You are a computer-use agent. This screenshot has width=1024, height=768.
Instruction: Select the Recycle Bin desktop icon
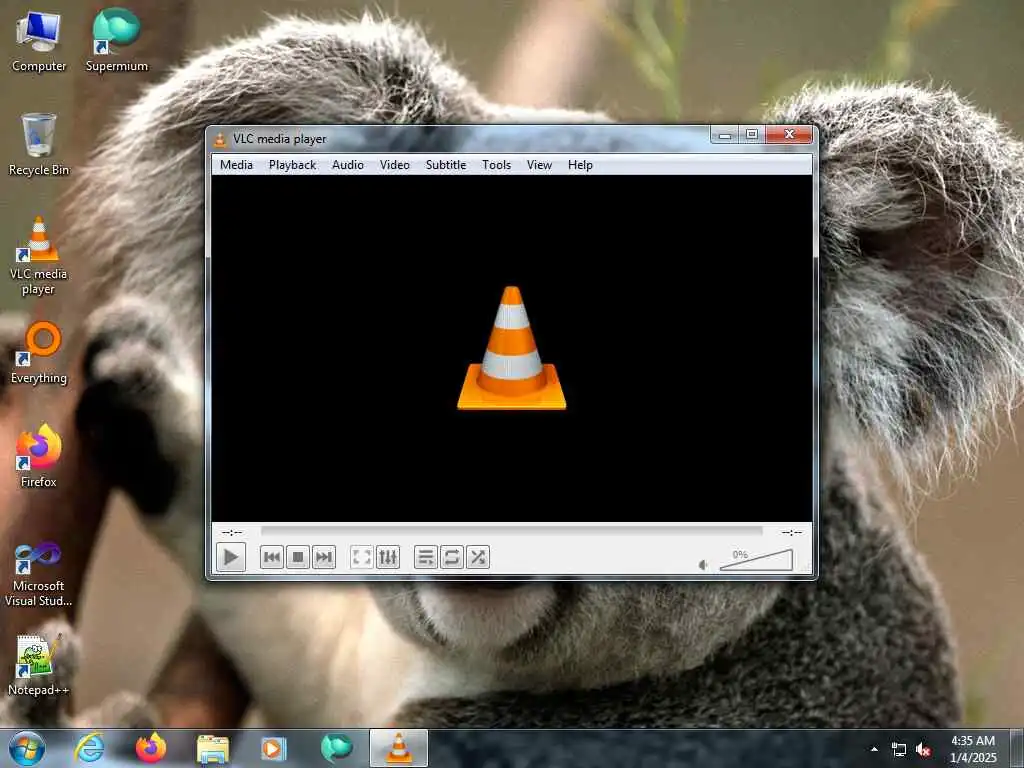tap(39, 144)
